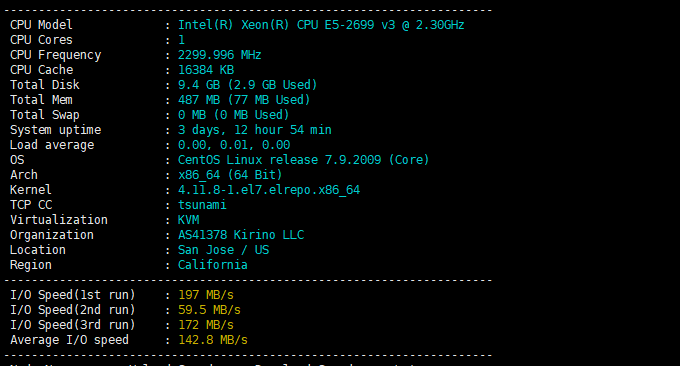The width and height of the screenshot is (680, 366).
Task: Select the '59.5 MB/s' value
Action: 209,310
